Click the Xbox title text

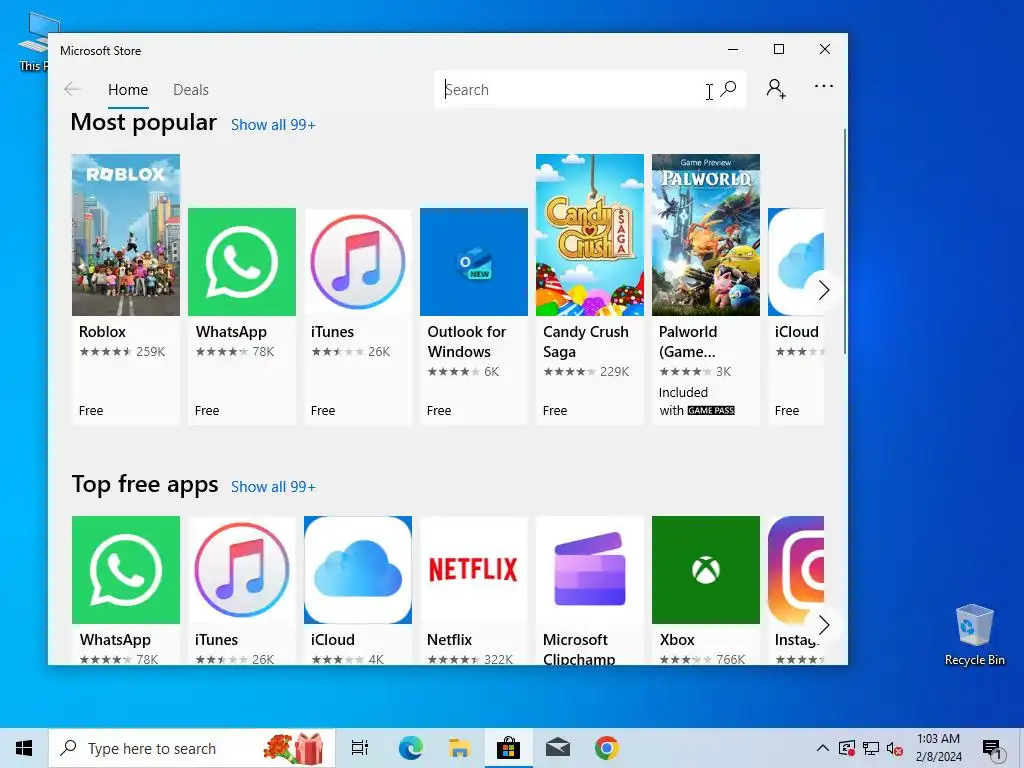click(x=677, y=640)
